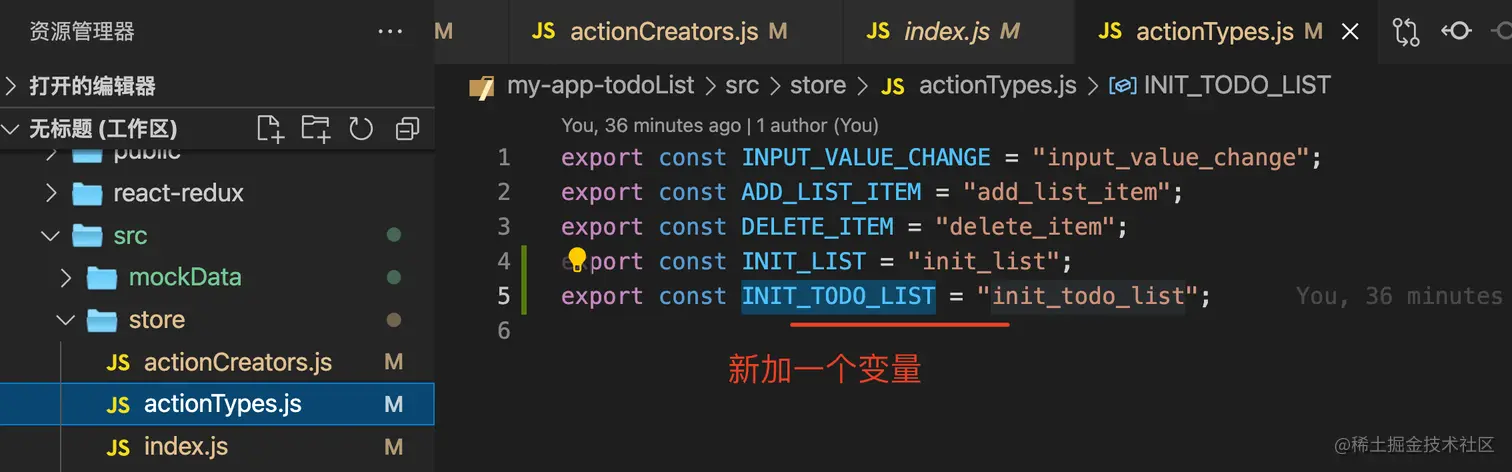Click the M status badge beside actionTypes.js

(x=394, y=404)
